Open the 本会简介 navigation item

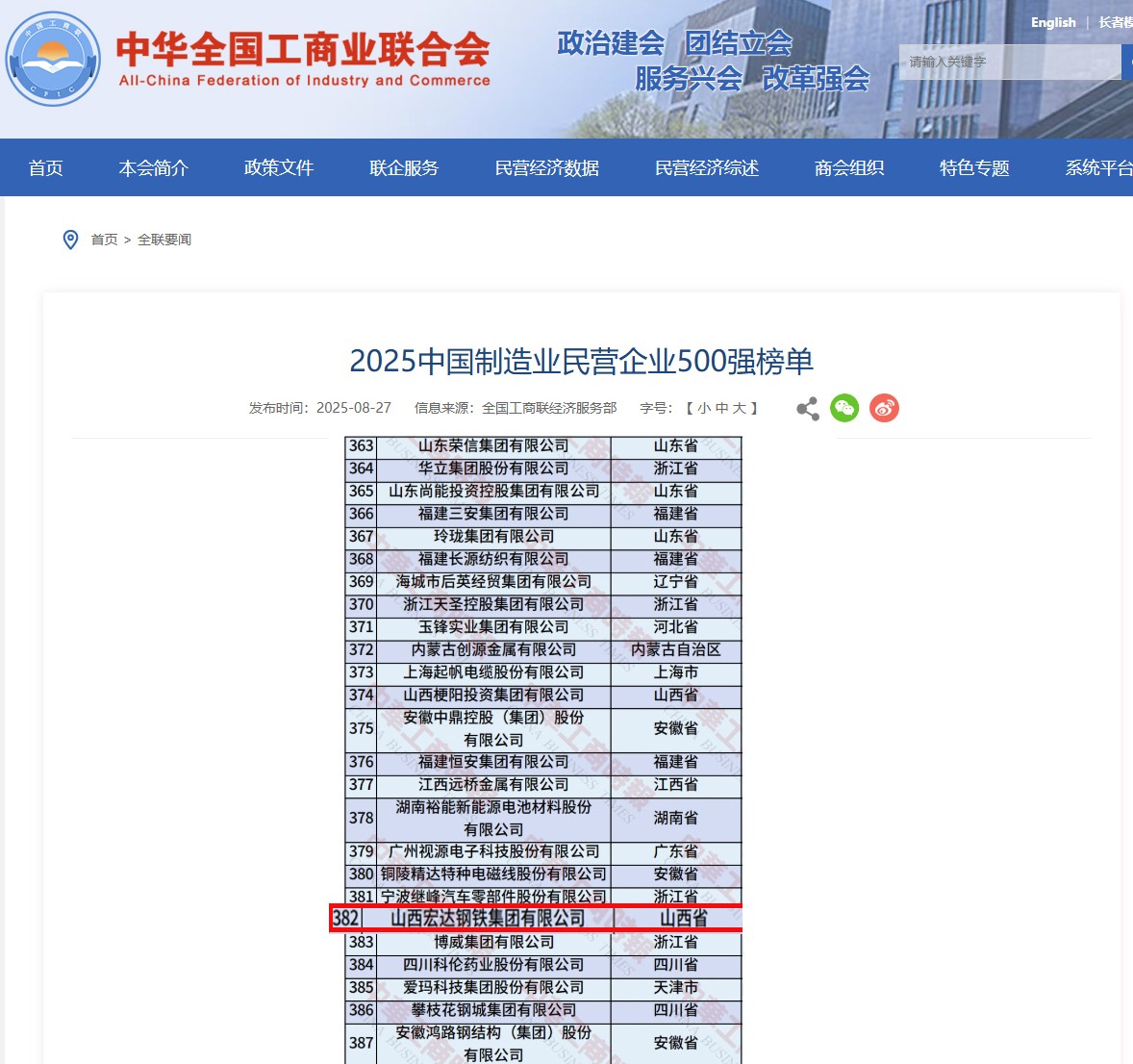(x=153, y=168)
